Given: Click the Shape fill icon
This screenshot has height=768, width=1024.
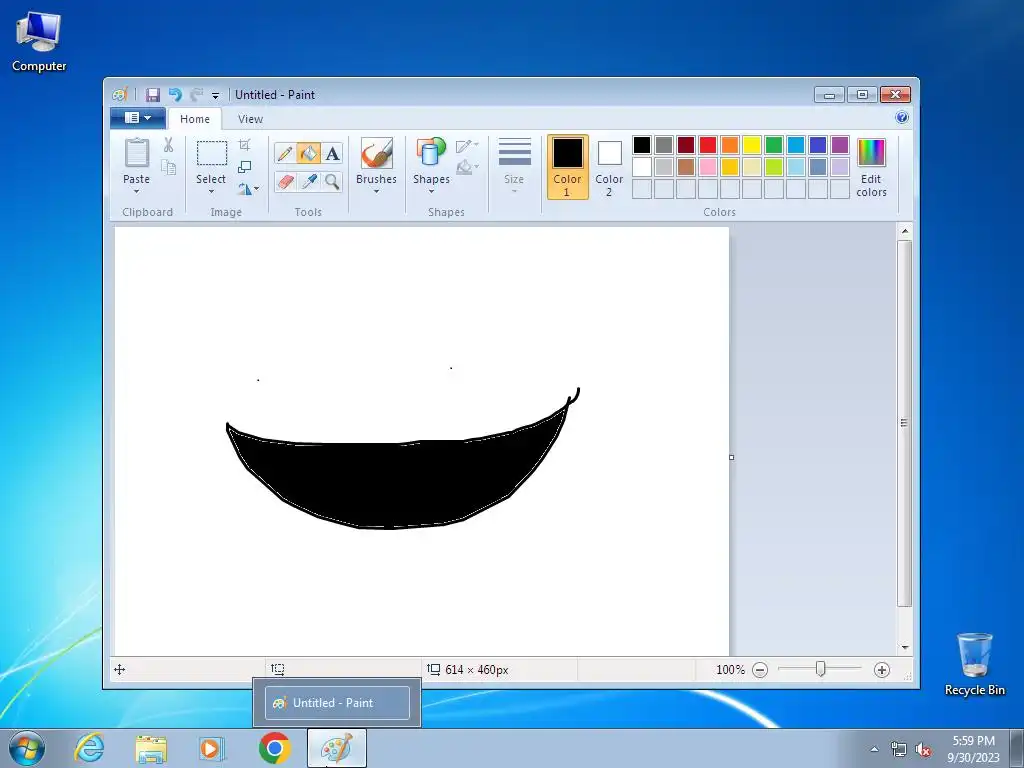Looking at the screenshot, I should point(464,167).
